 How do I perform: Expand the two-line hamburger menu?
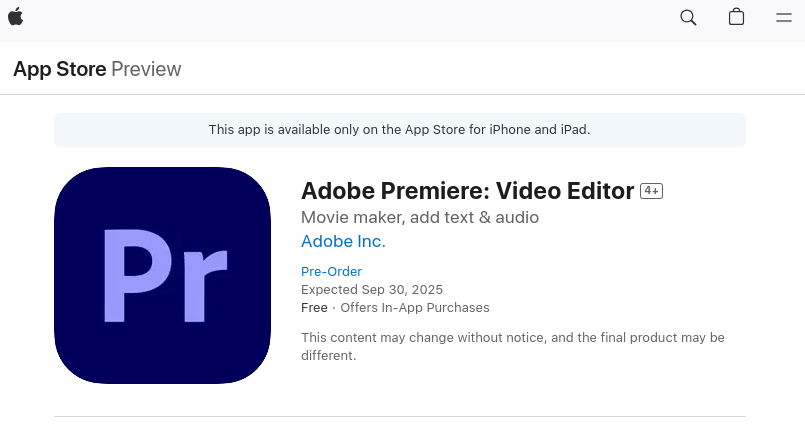(785, 17)
